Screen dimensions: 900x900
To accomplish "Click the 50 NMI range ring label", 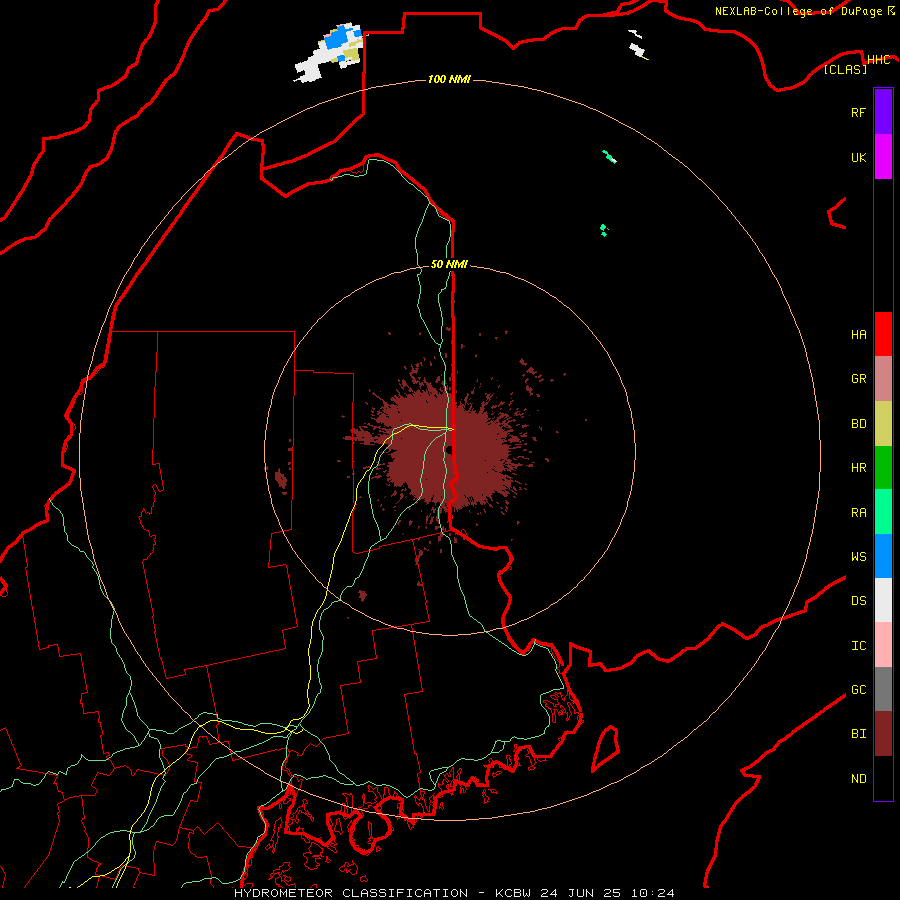I will pos(449,264).
